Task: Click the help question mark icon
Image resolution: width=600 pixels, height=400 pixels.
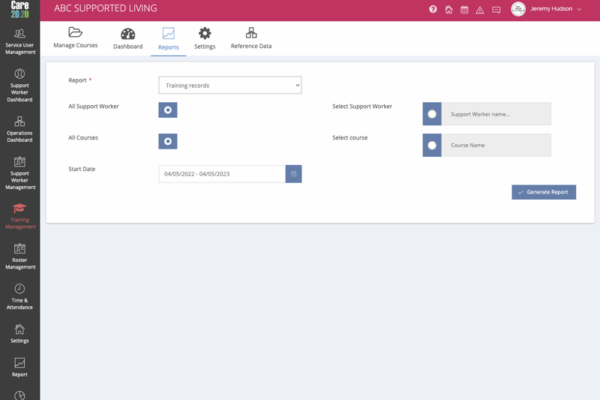Action: (x=433, y=9)
